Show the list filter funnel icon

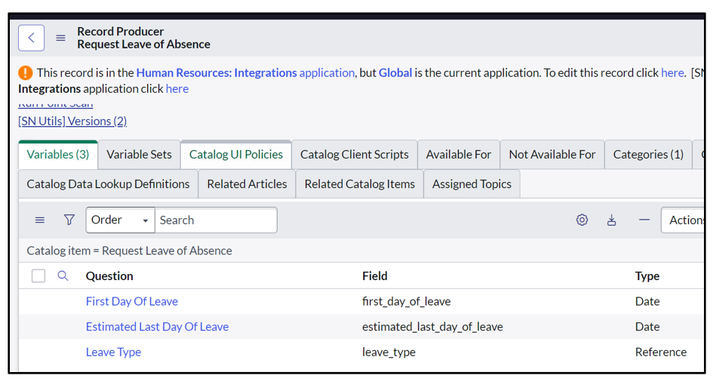pyautogui.click(x=69, y=220)
